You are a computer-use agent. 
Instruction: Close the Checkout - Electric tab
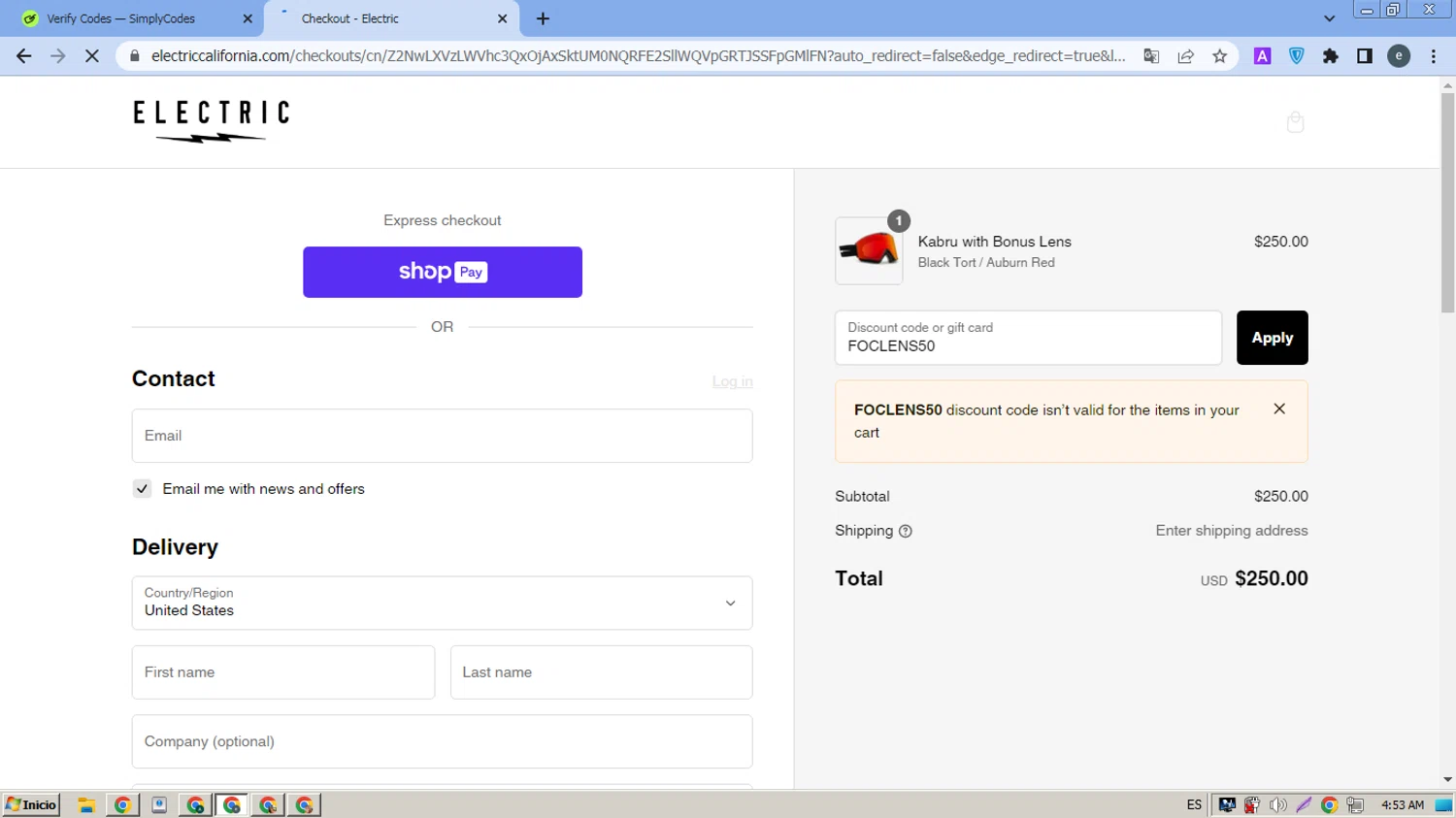point(502,18)
